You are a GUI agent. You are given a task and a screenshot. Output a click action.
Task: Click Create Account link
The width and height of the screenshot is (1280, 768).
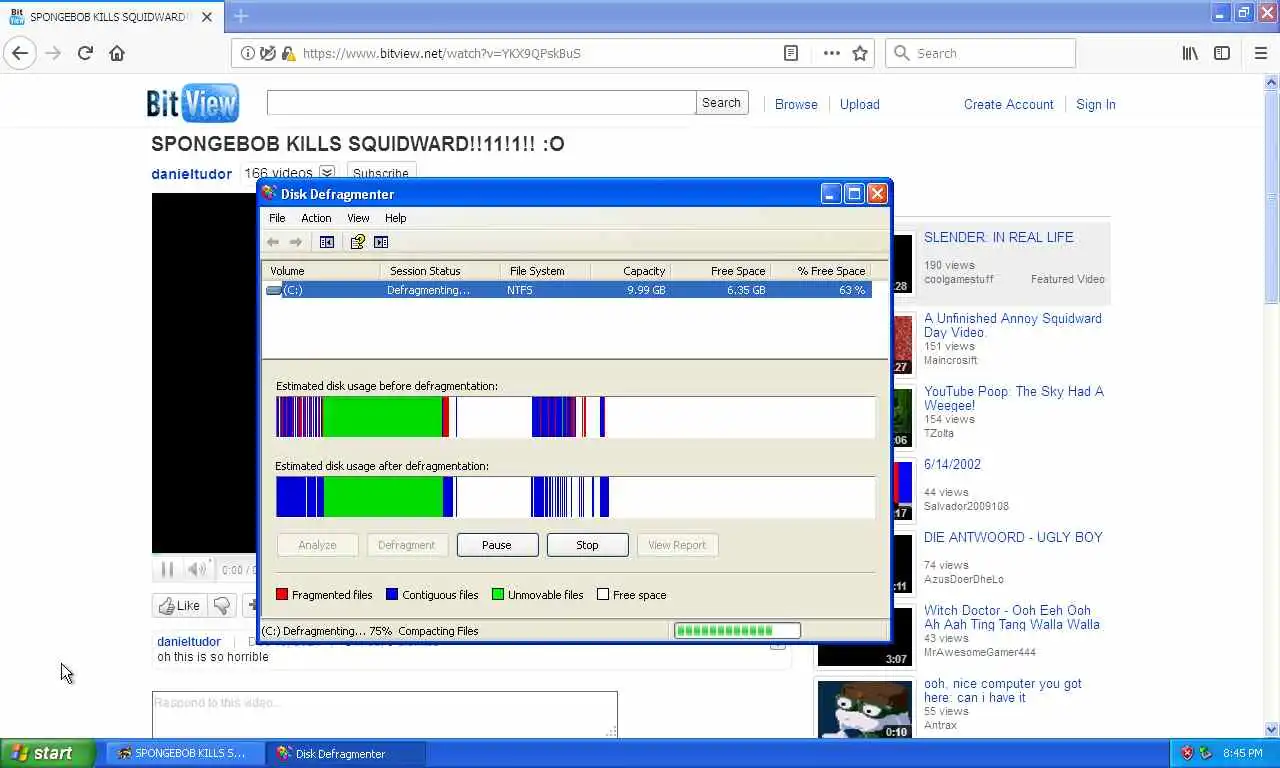click(1008, 104)
